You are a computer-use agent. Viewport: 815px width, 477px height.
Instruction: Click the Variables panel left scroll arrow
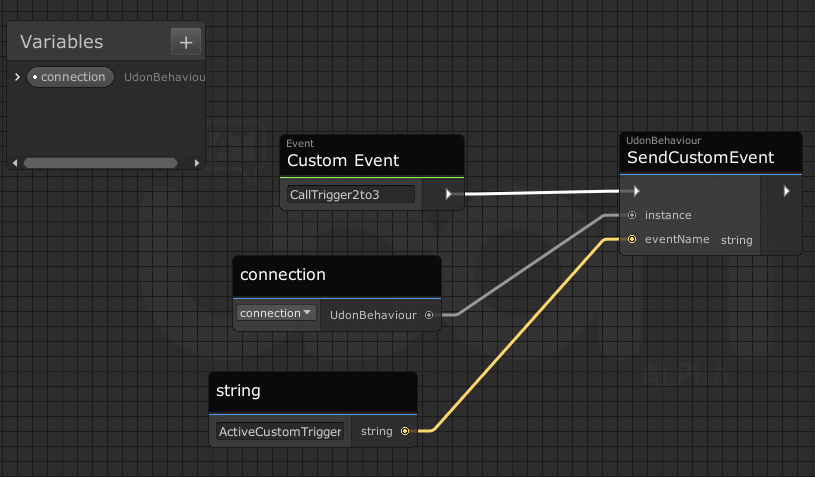coord(14,162)
